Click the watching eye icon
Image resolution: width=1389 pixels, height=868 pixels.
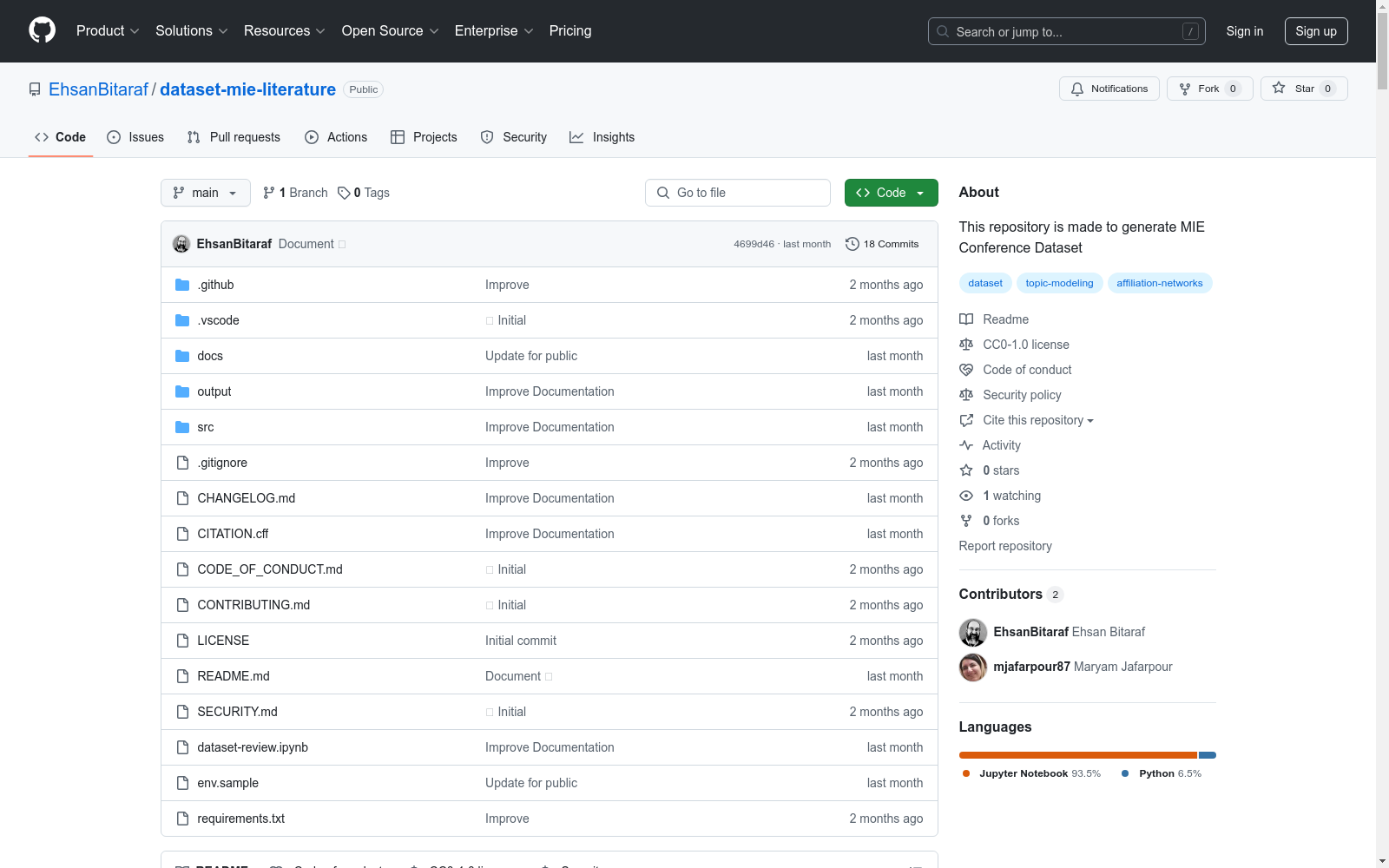click(x=966, y=496)
